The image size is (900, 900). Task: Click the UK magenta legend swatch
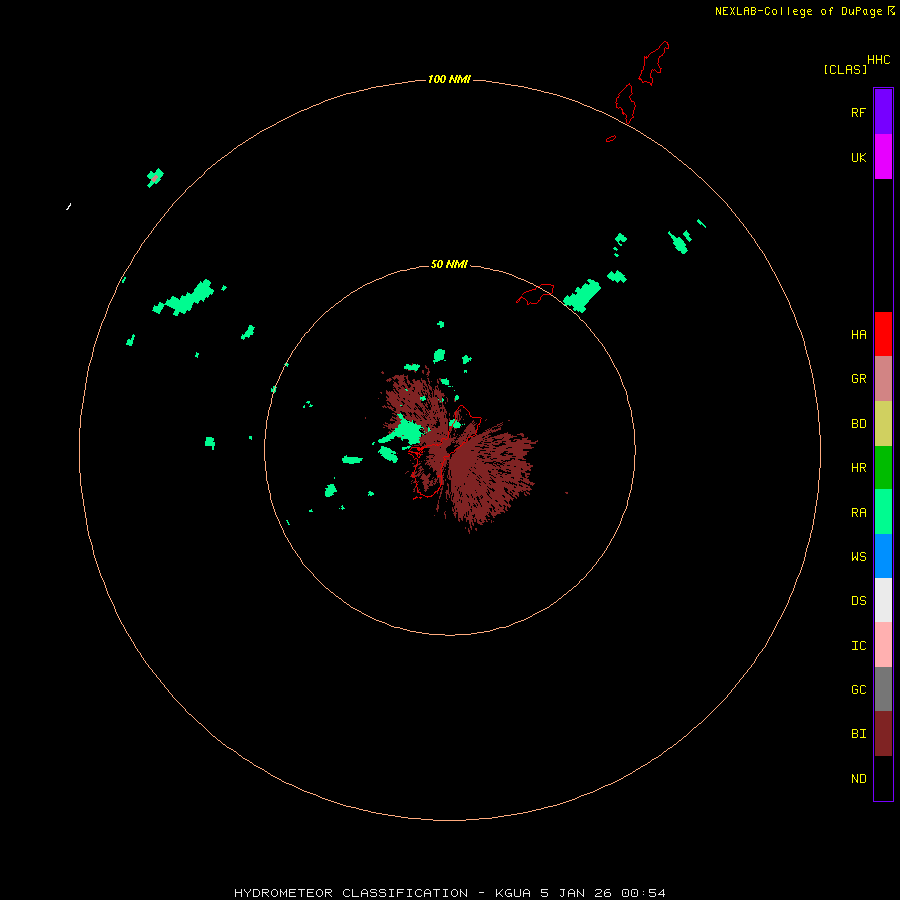(x=883, y=157)
